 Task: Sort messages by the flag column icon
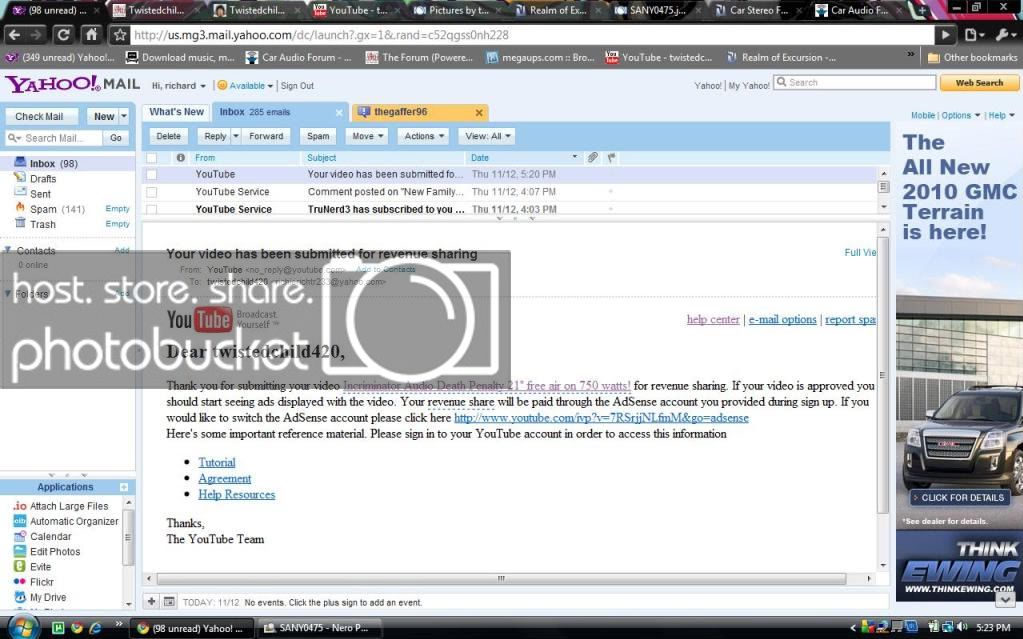click(611, 157)
